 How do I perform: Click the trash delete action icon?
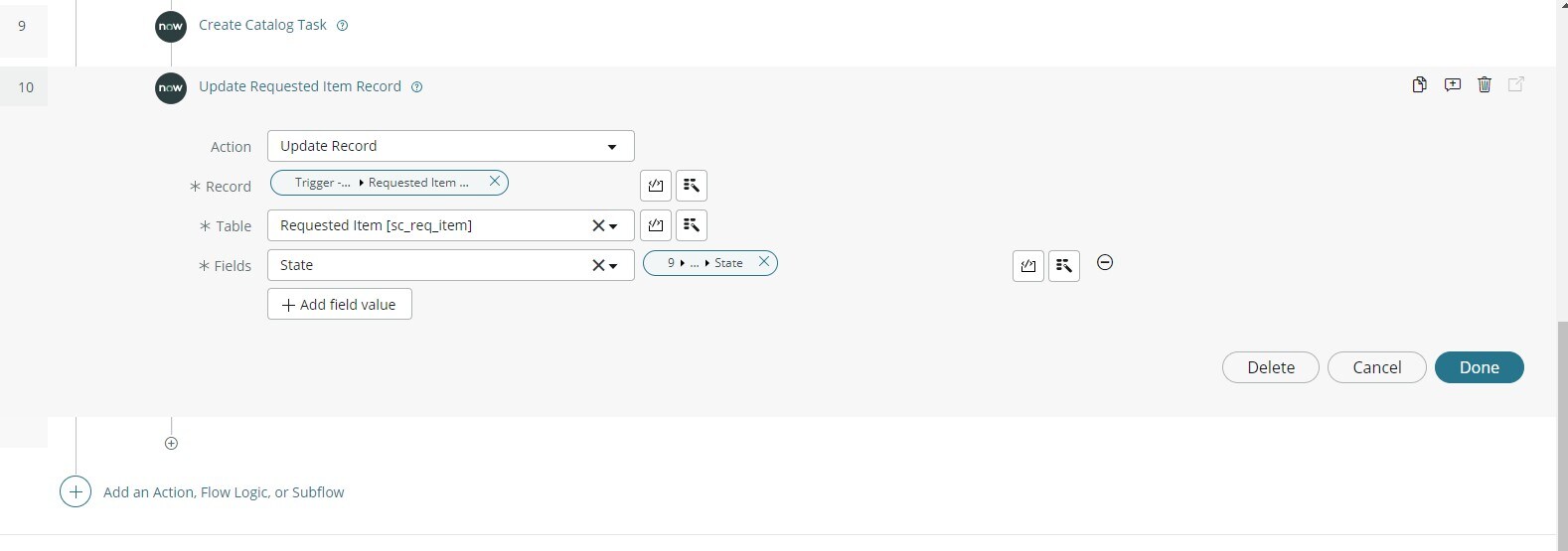[x=1485, y=84]
